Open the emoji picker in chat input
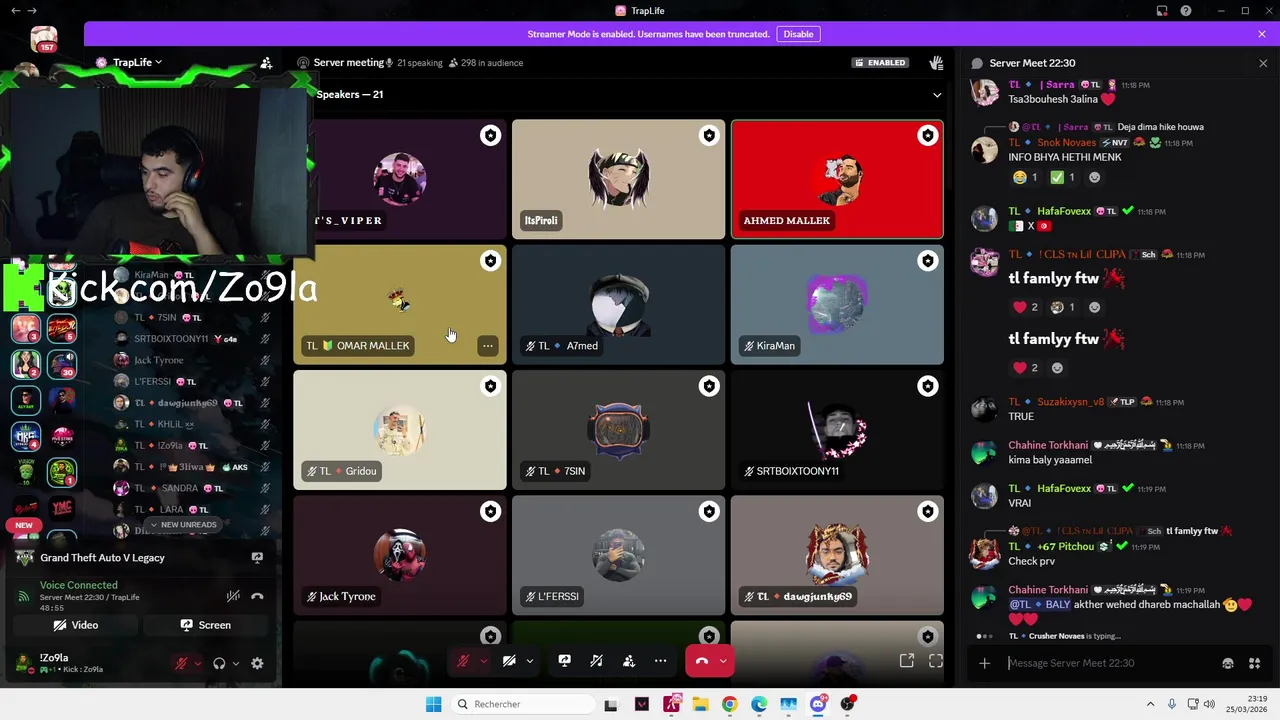The height and width of the screenshot is (720, 1280). [x=1228, y=663]
